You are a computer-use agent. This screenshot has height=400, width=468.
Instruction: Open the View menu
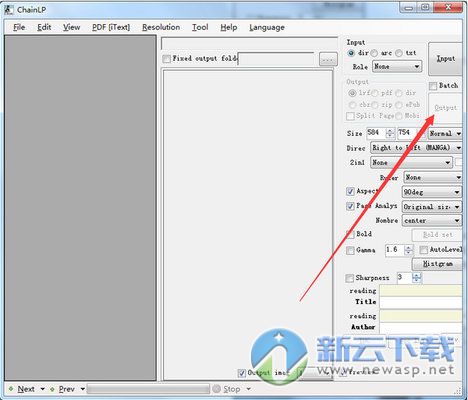[x=71, y=27]
